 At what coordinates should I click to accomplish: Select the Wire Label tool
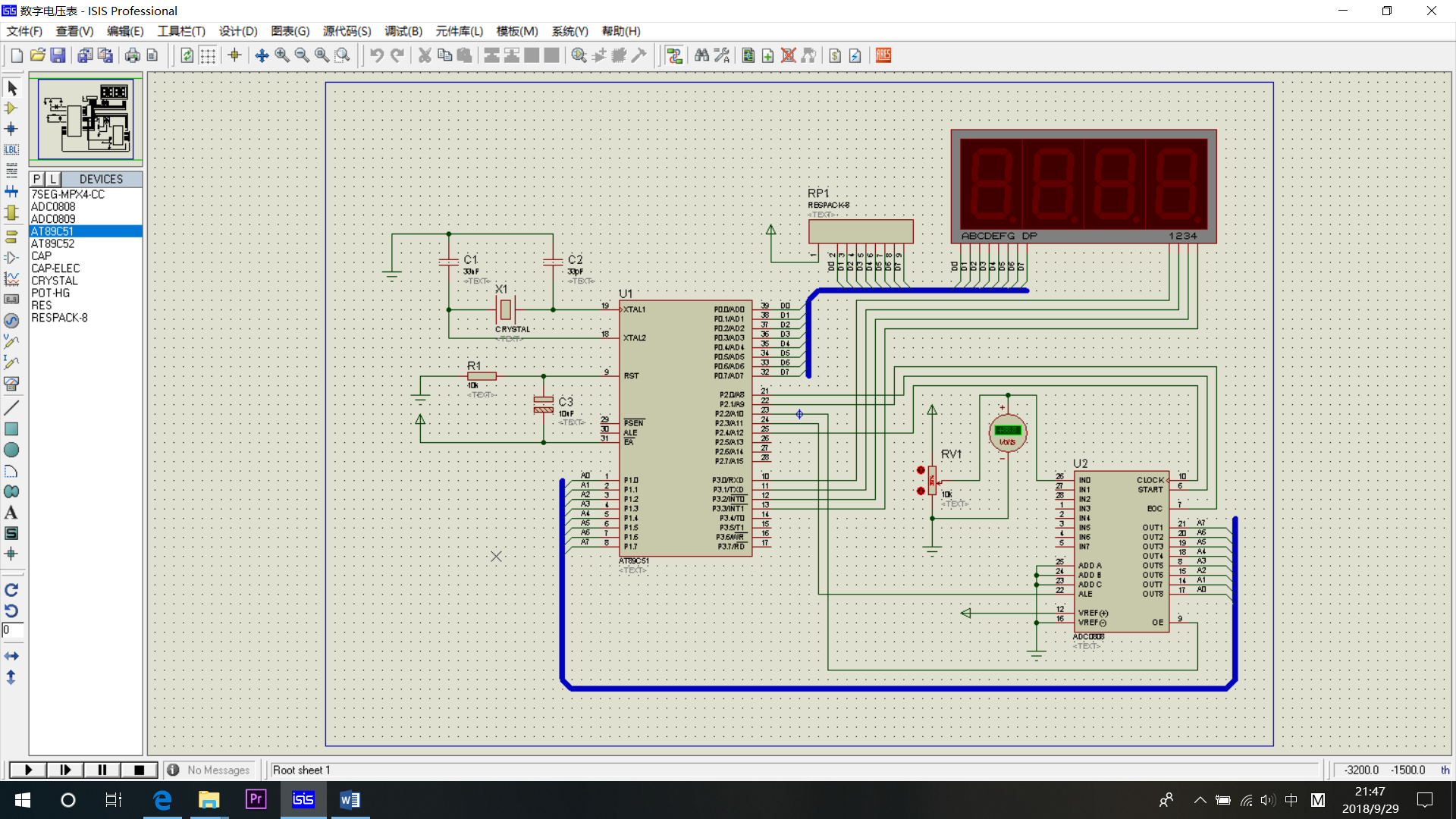click(x=11, y=149)
